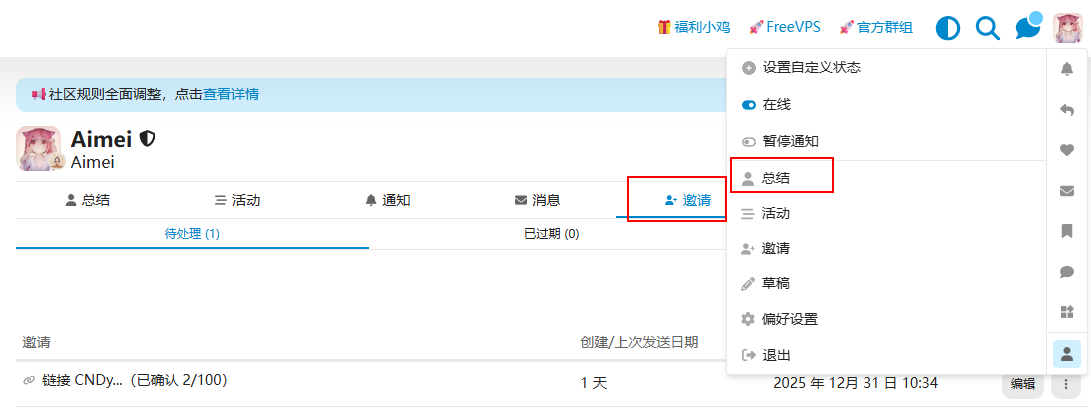The height and width of the screenshot is (419, 1091).
Task: Open the search magnifier icon
Action: 987,28
